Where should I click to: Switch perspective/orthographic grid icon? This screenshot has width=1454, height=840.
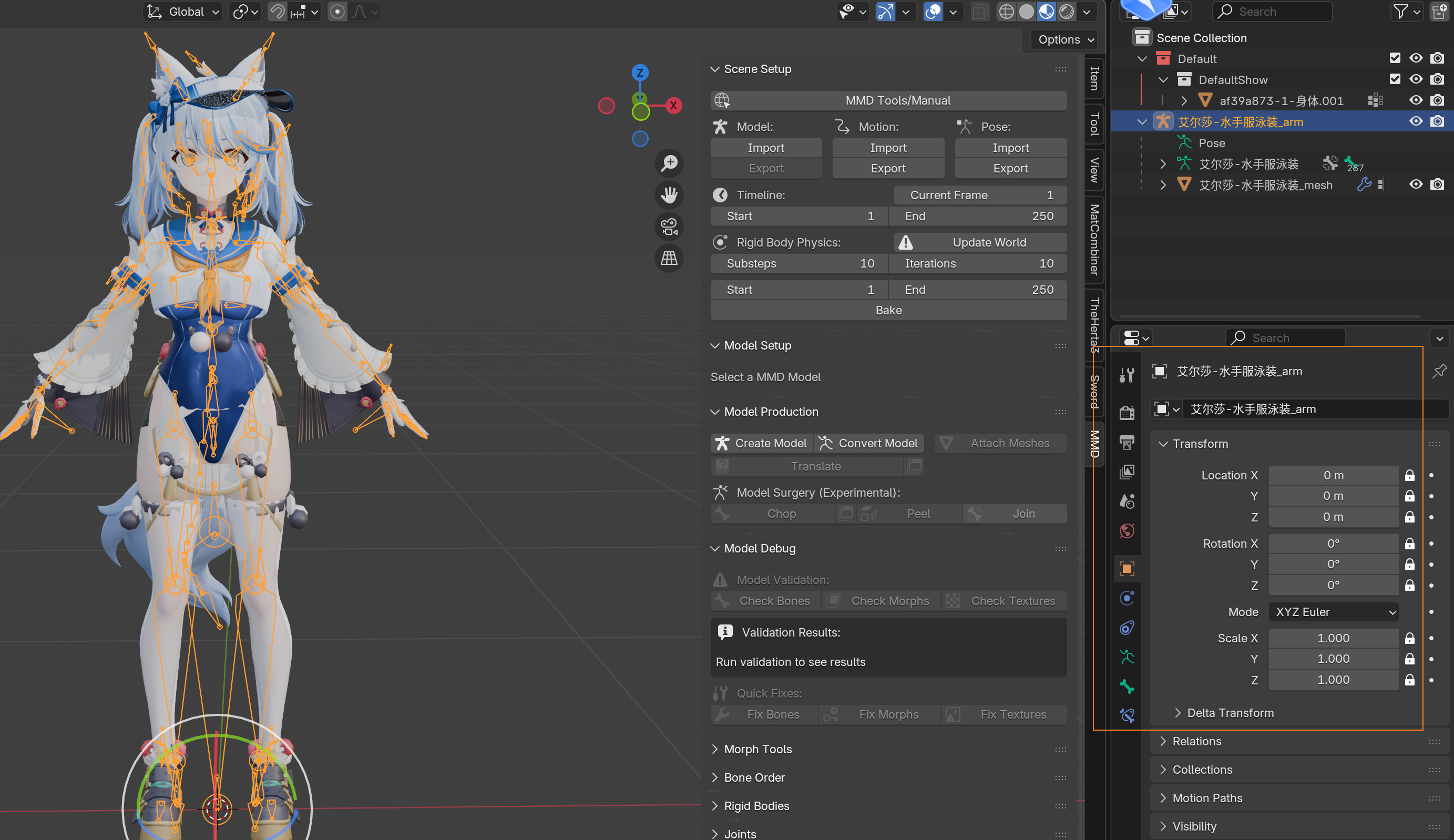(x=669, y=259)
